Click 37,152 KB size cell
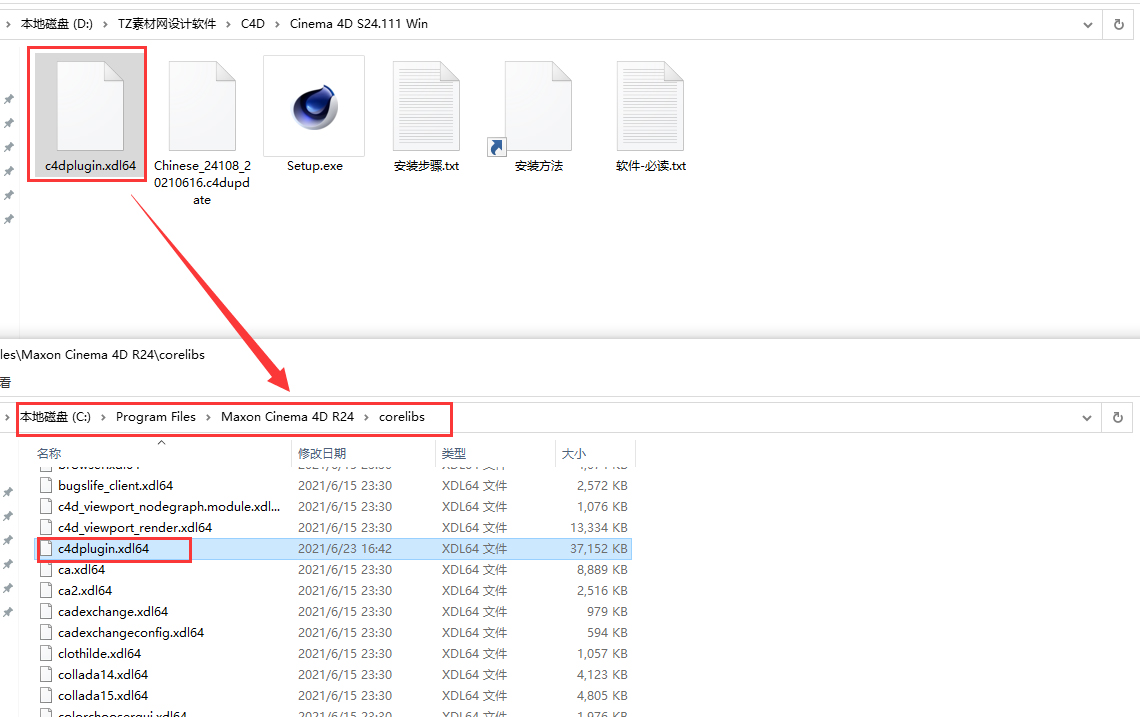 598,548
